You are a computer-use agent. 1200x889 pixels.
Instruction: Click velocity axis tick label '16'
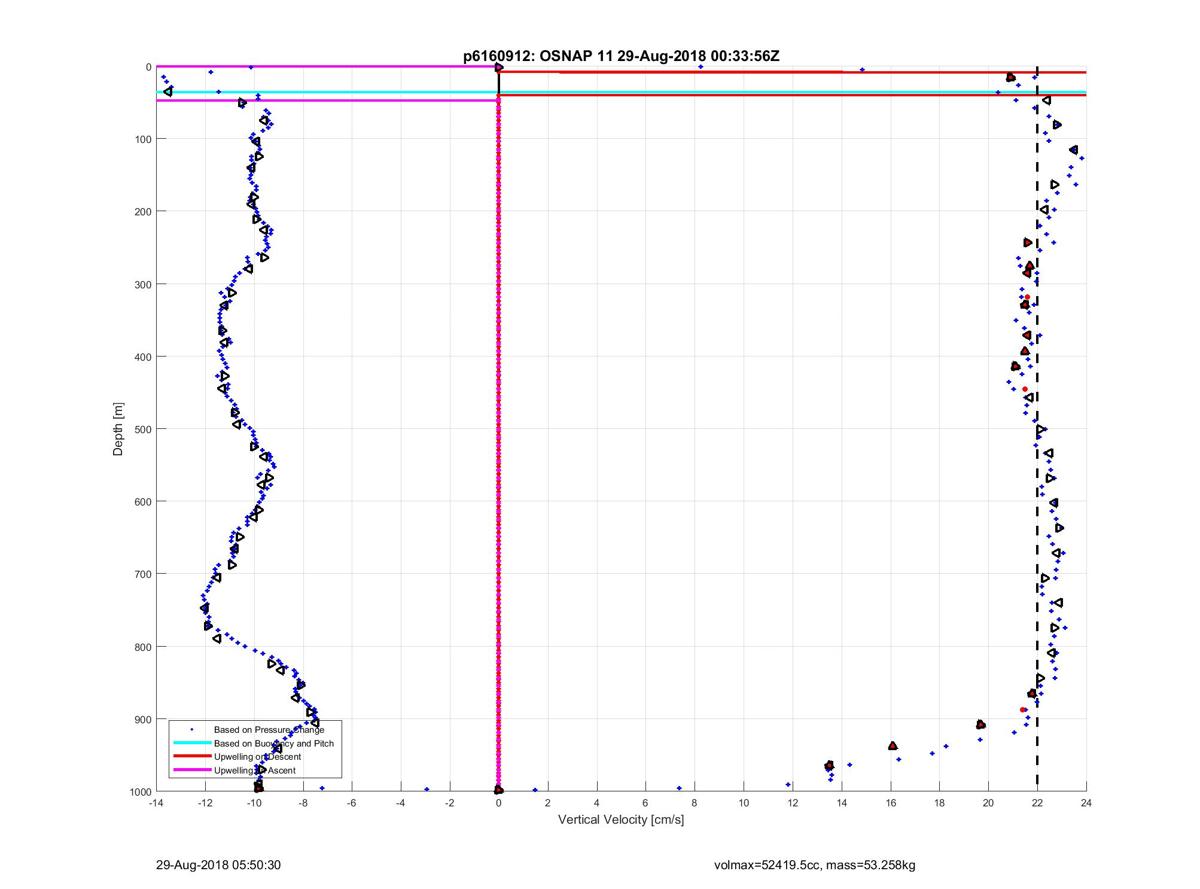[890, 803]
